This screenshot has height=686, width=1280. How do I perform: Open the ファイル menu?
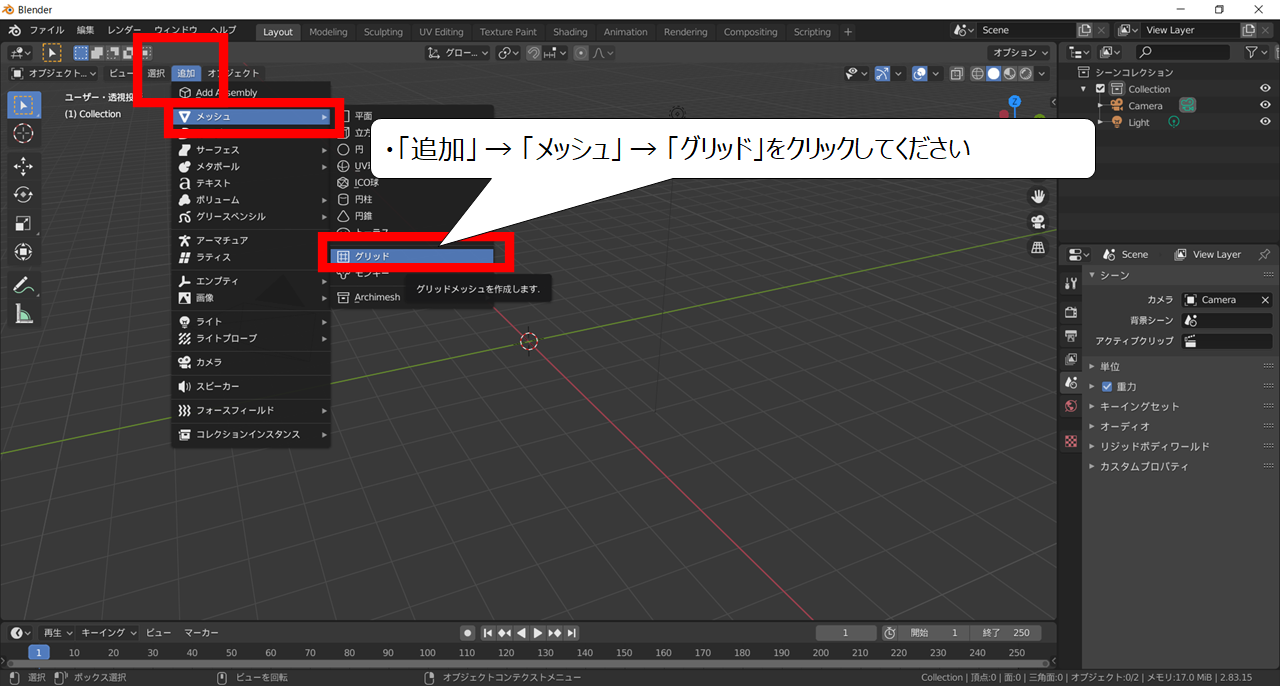click(46, 30)
